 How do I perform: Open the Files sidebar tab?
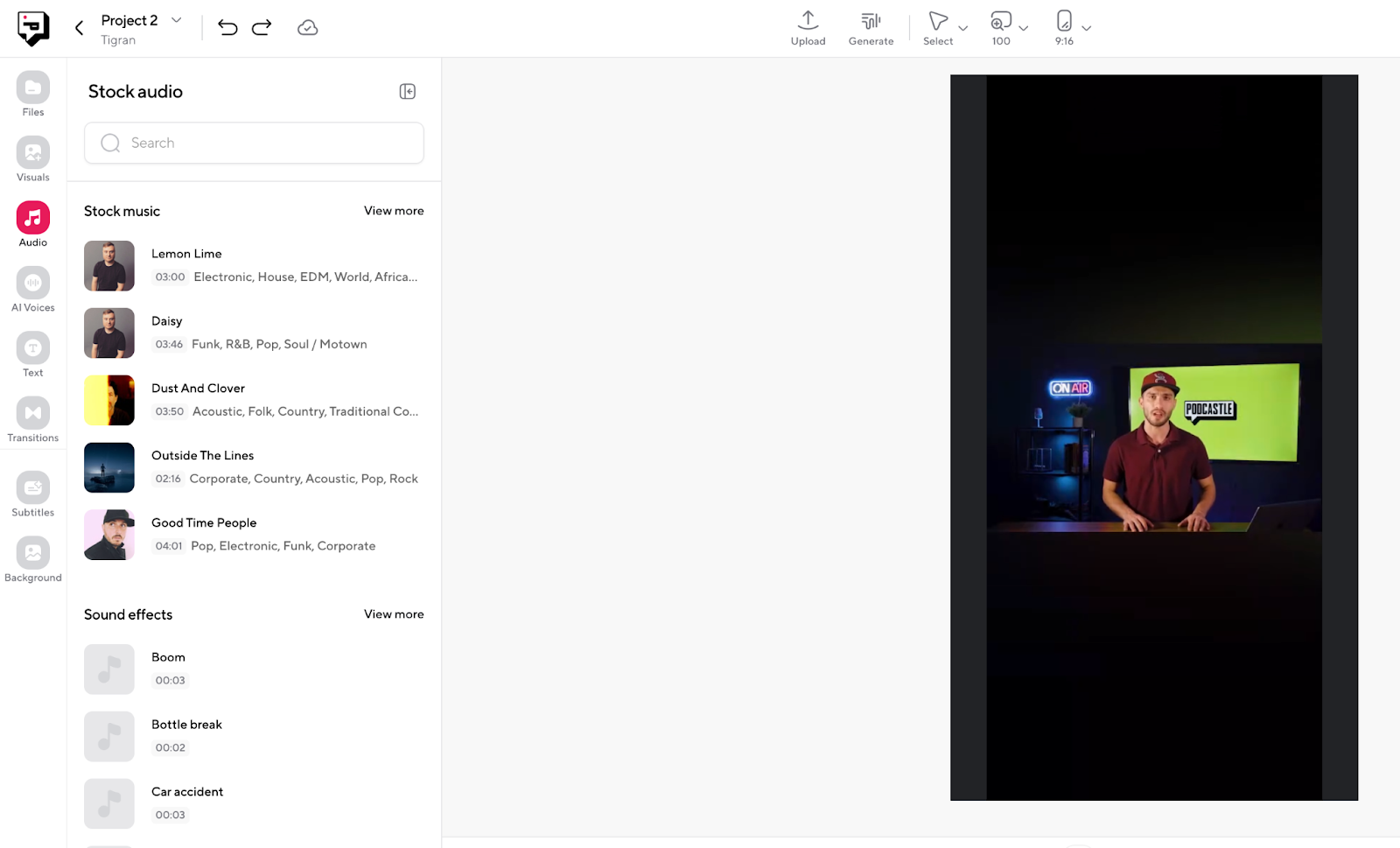click(33, 94)
